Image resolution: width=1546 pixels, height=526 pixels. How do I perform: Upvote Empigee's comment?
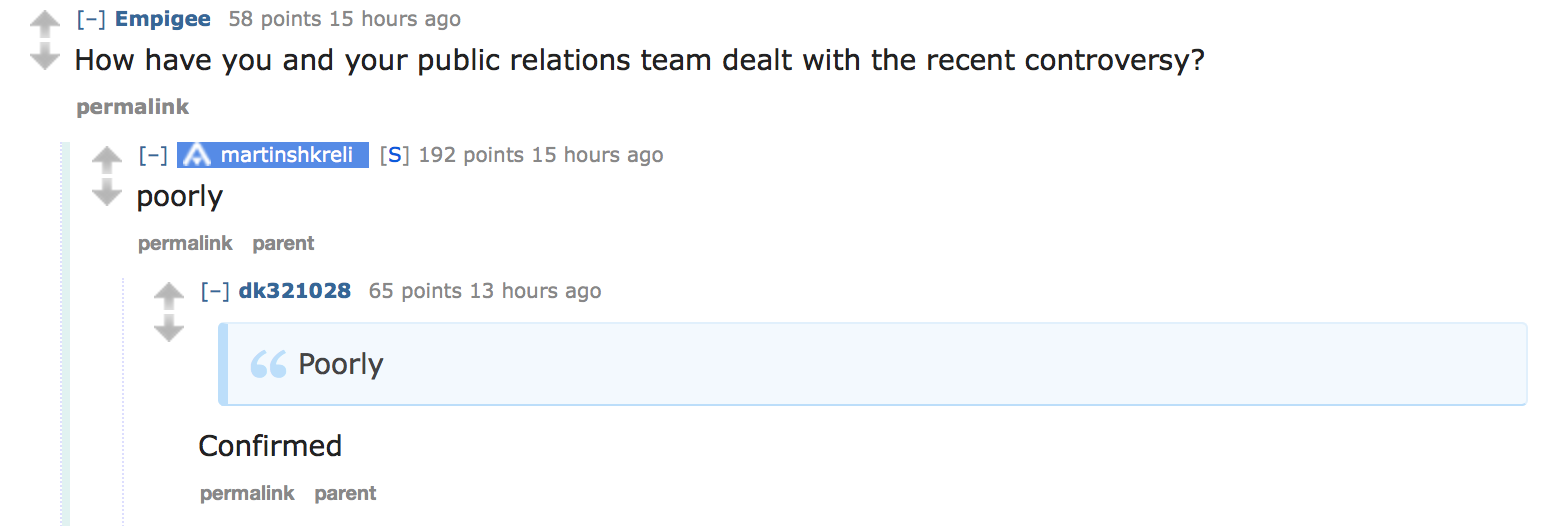click(x=45, y=22)
